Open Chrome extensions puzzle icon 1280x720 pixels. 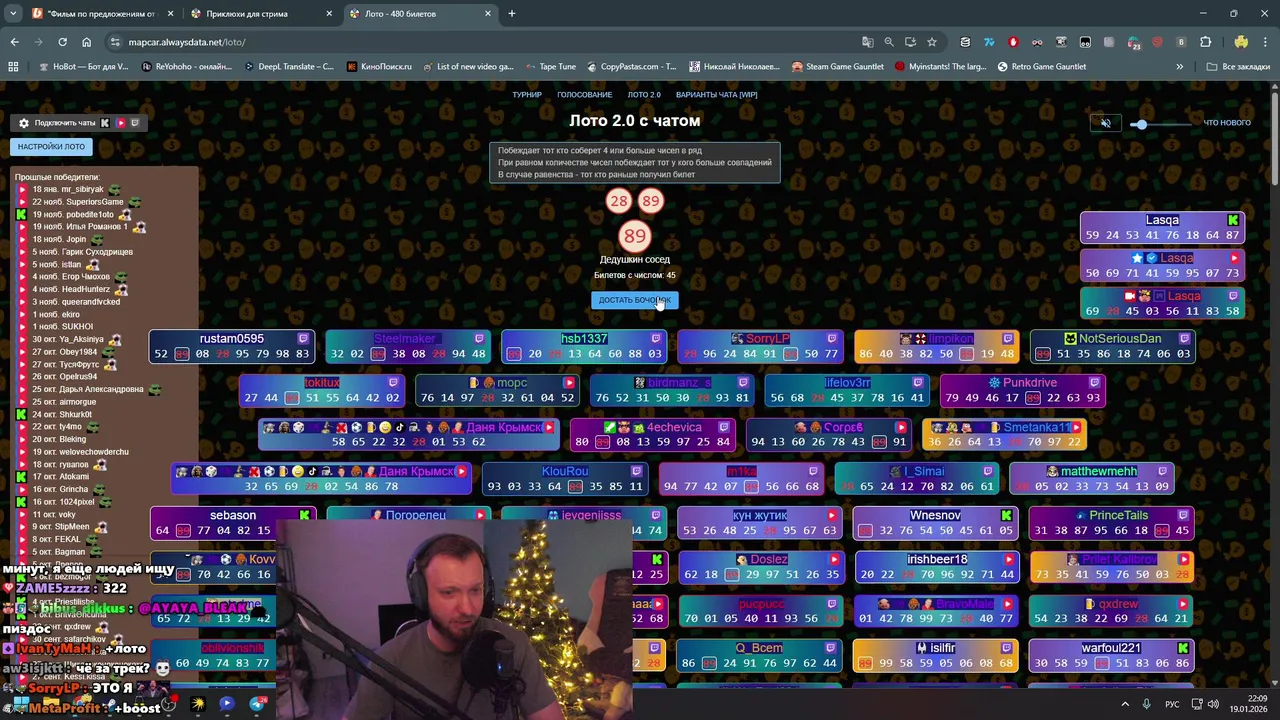(1205, 42)
